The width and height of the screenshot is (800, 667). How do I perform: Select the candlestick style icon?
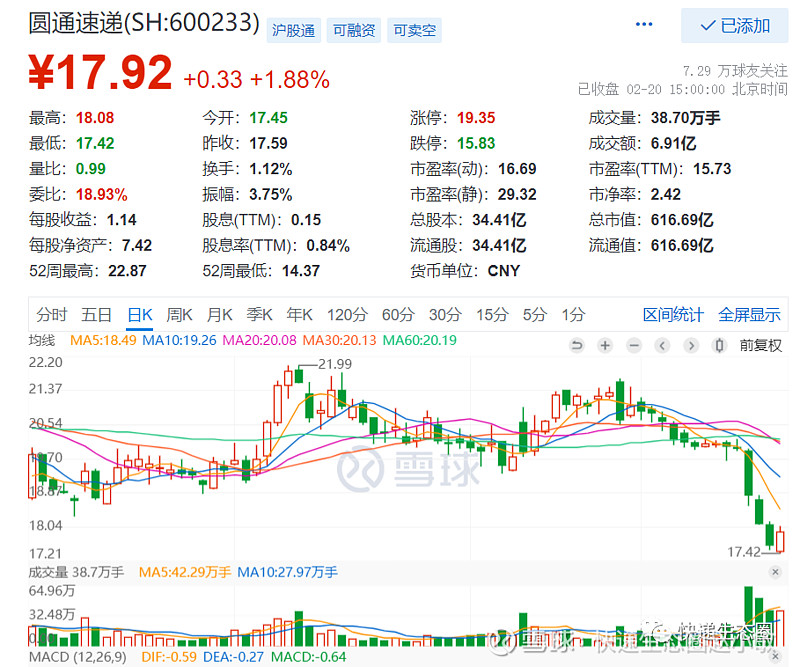click(x=721, y=344)
